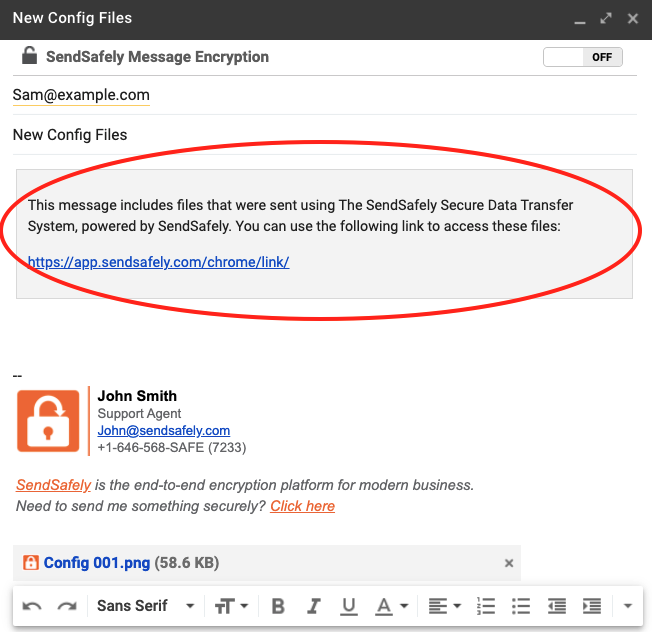Toggle SendSafely Message Encryption switch on

tap(583, 57)
